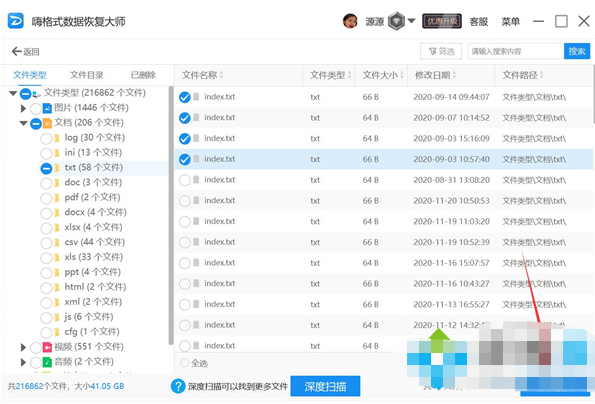Click the hexagonal VIP badge icon
This screenshot has width=595, height=404.
click(x=396, y=21)
